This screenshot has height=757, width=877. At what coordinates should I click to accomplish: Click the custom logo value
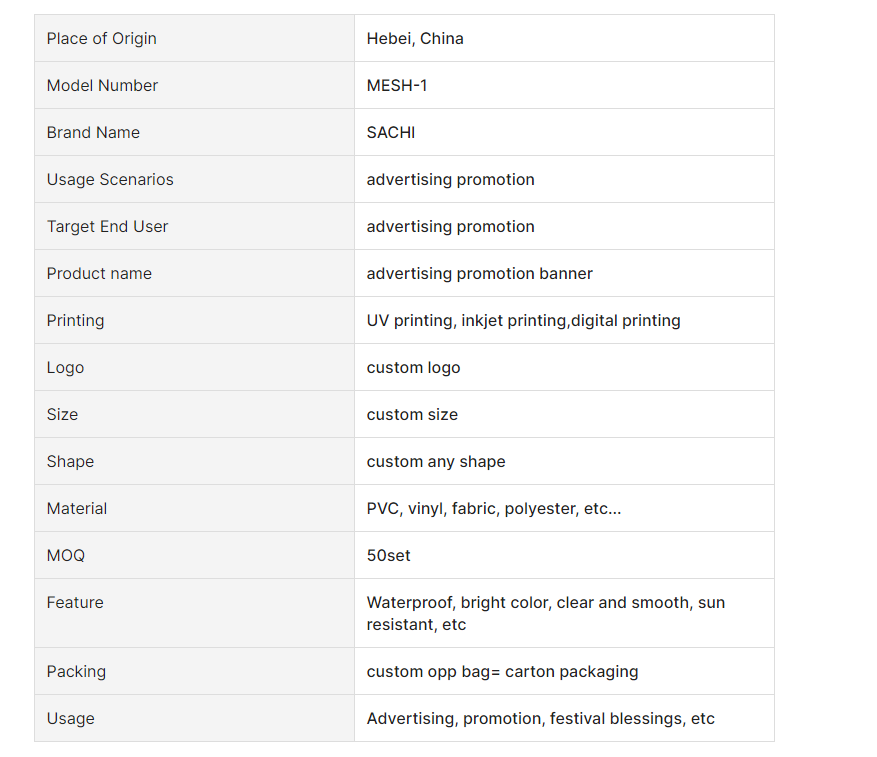[414, 368]
